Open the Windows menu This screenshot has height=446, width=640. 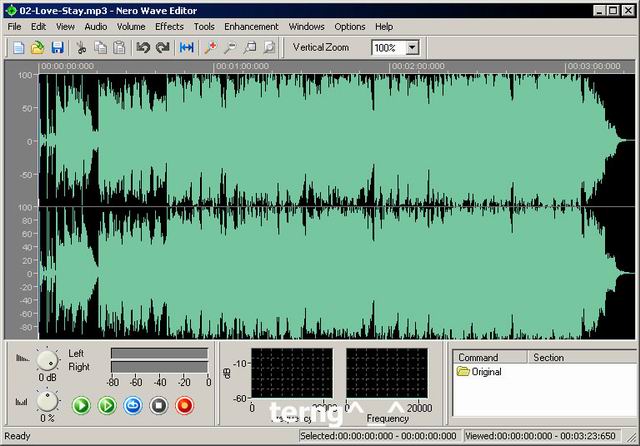pos(307,27)
